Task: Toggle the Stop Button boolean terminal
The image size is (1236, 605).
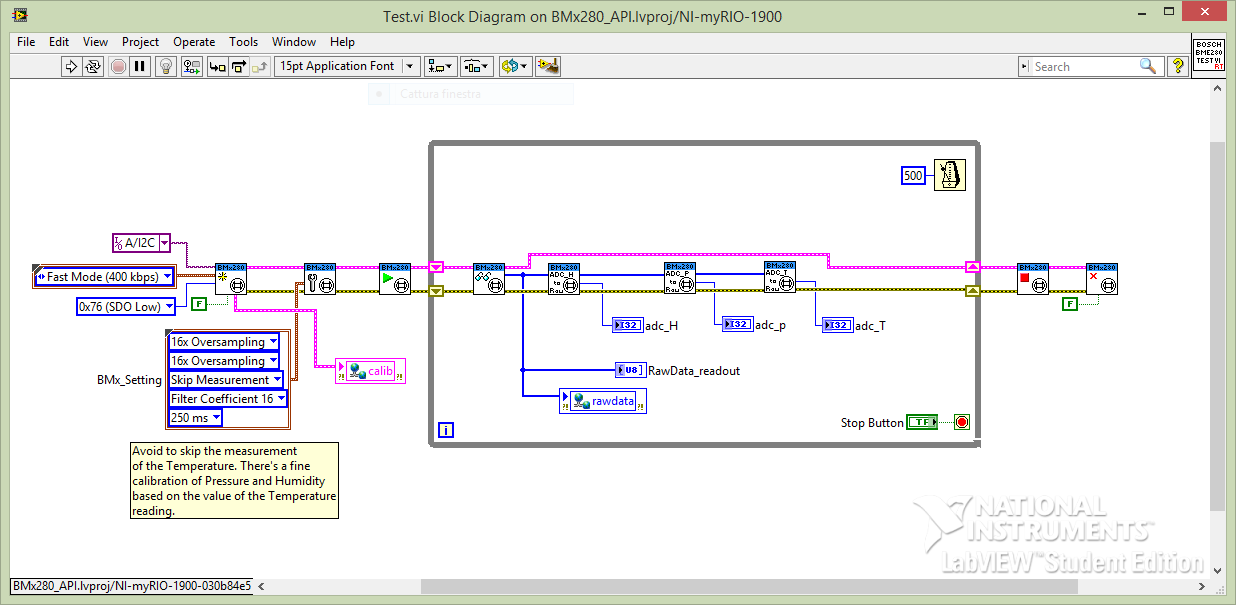Action: pos(921,423)
